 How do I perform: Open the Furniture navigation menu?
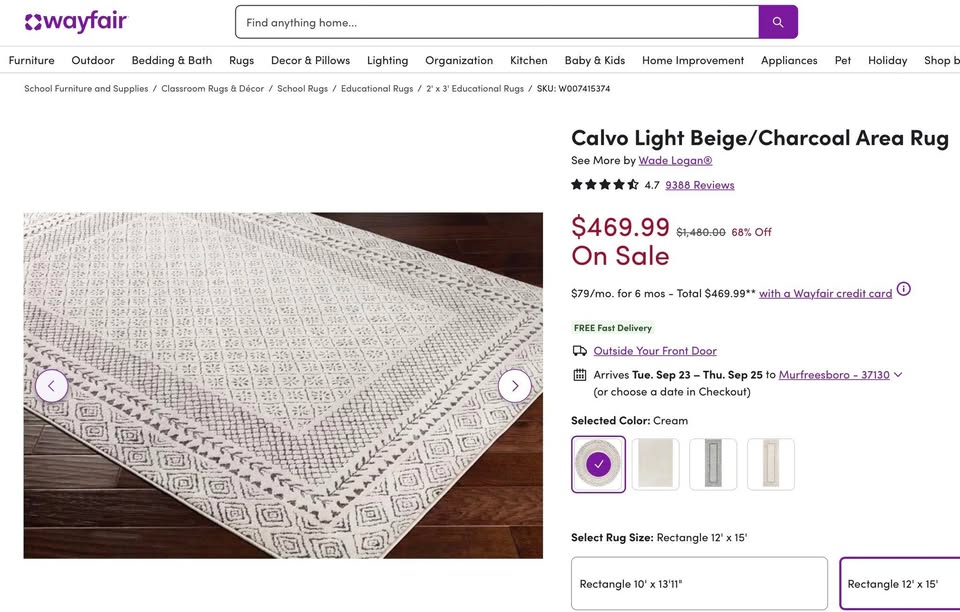(32, 60)
